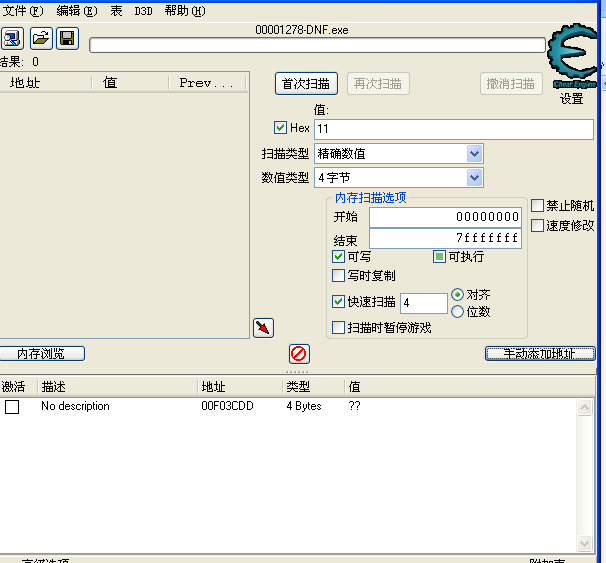Screen dimensions: 606x563
Task: Toggle the 可写 checkbox
Action: (338, 257)
